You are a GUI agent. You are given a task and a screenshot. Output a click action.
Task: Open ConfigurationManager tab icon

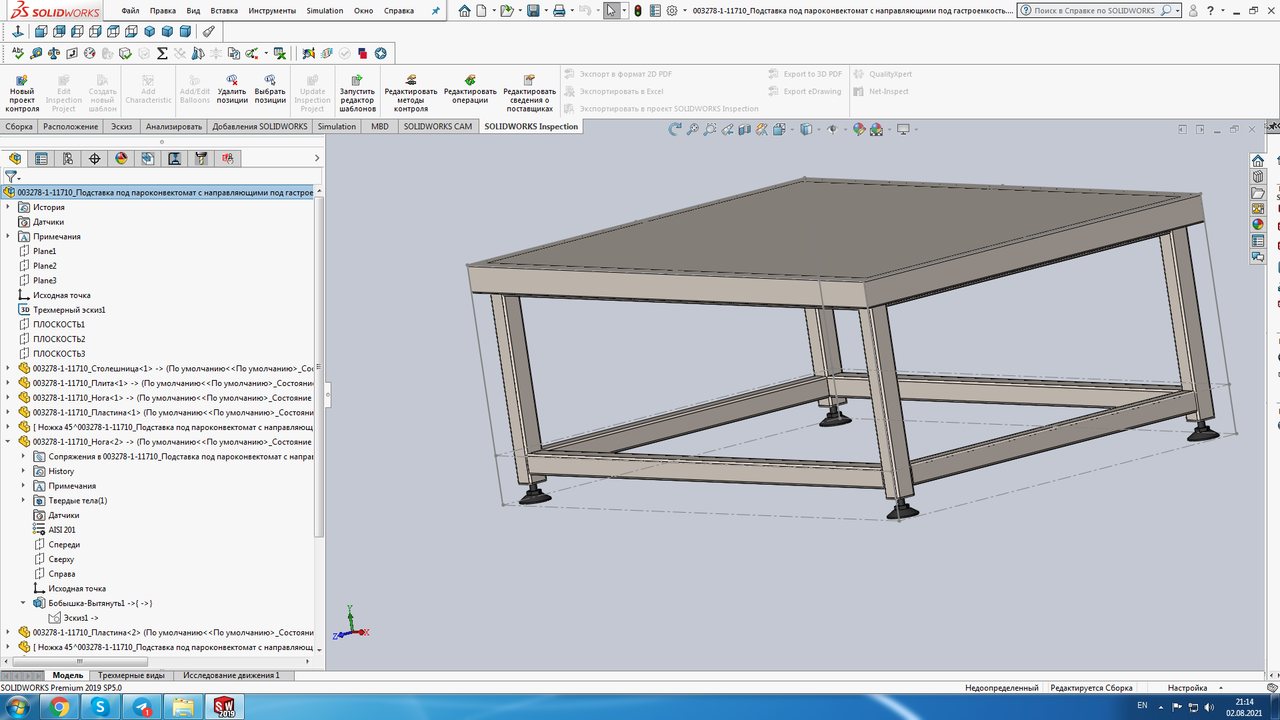click(68, 158)
